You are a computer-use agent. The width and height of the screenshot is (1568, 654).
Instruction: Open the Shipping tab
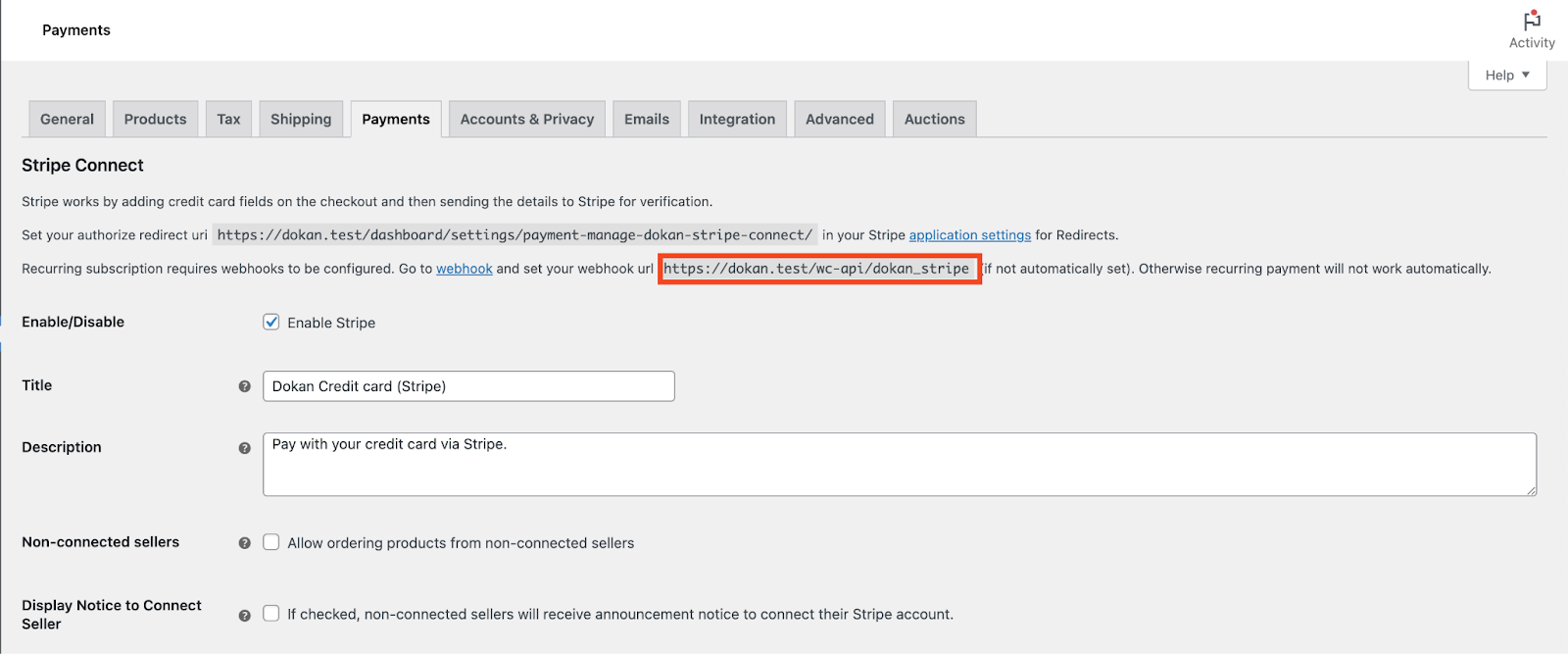click(301, 119)
